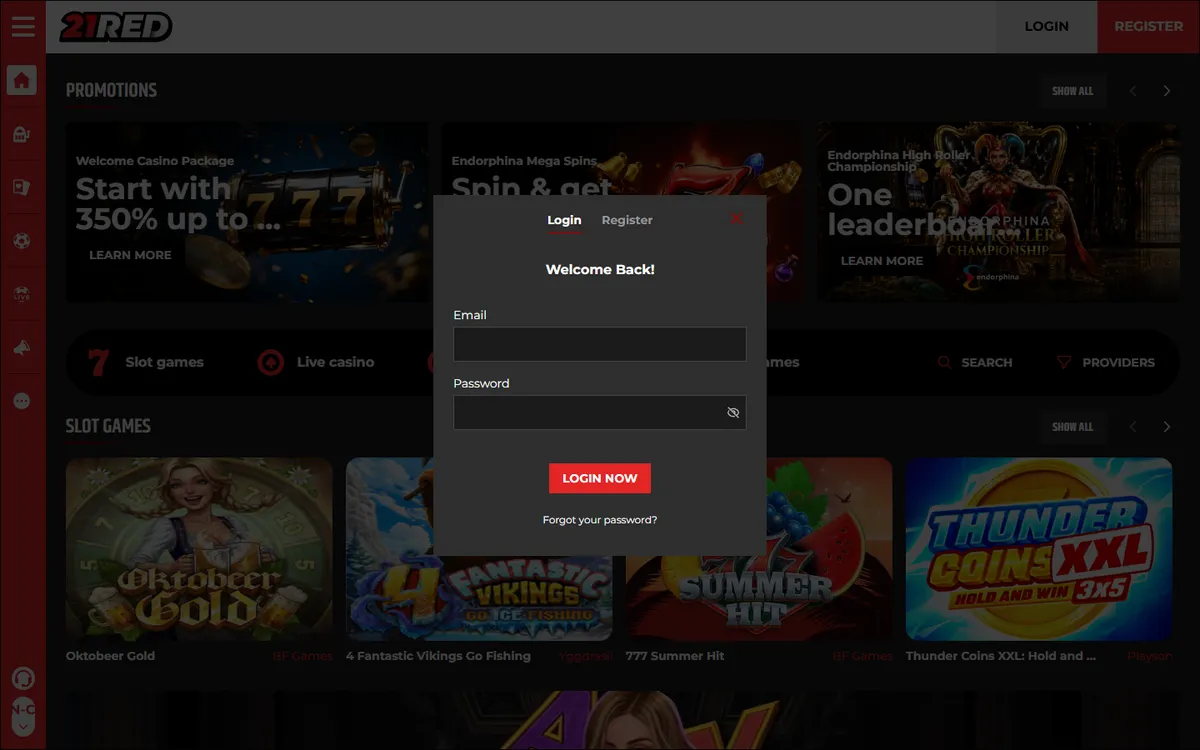1200x750 pixels.
Task: Click LEARN MORE on High Roller Championship
Action: point(882,261)
